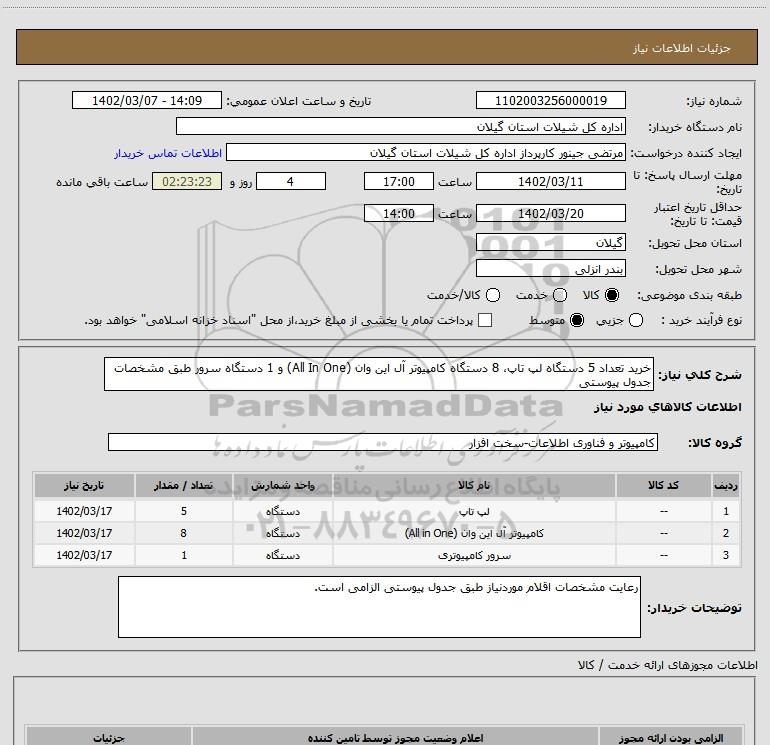Select the کامپیوتر آل این وان item cell

click(x=474, y=533)
